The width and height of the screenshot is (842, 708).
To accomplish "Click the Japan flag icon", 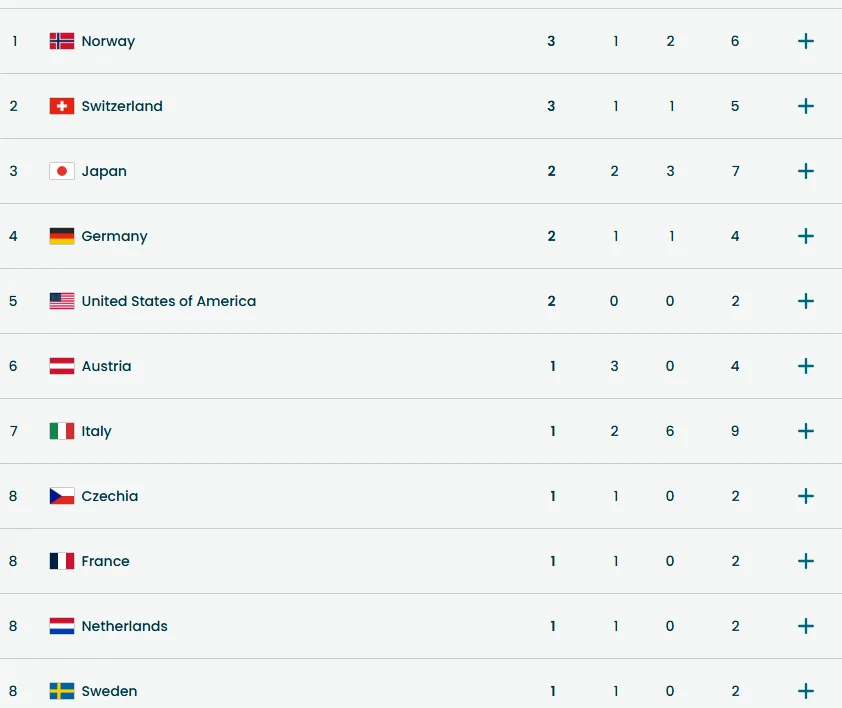I will [x=62, y=171].
